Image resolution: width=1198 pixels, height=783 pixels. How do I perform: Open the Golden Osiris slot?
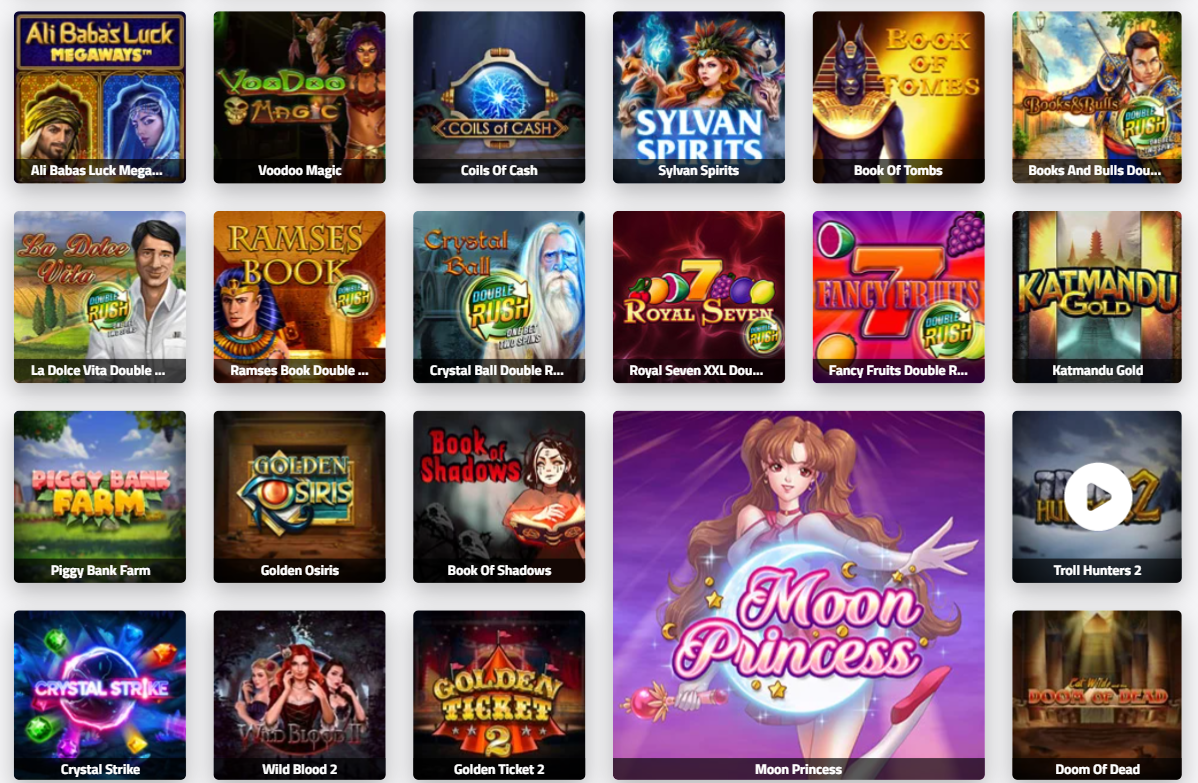coord(300,497)
